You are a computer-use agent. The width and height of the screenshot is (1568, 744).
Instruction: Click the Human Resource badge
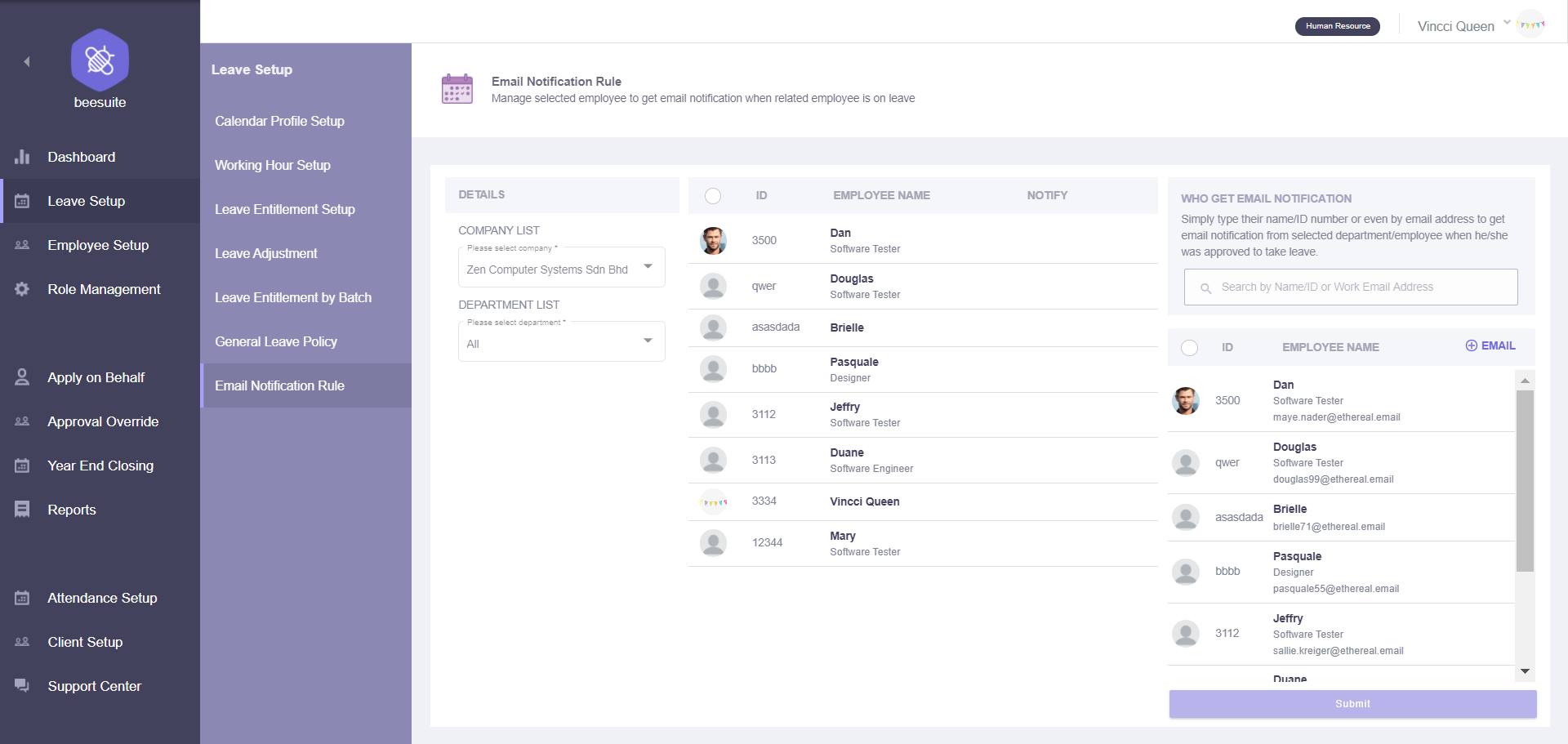pos(1338,26)
